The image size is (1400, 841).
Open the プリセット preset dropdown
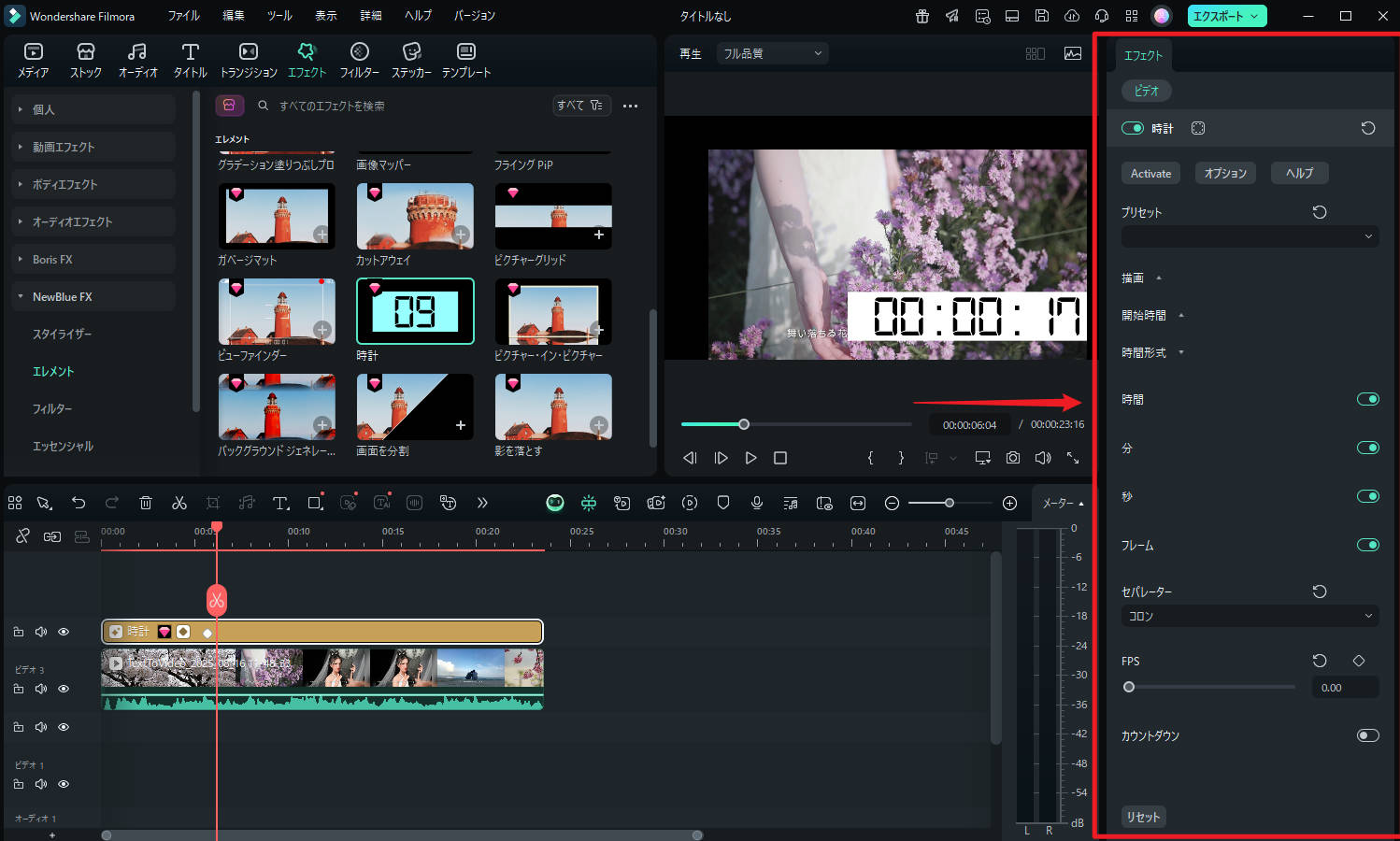(1250, 236)
